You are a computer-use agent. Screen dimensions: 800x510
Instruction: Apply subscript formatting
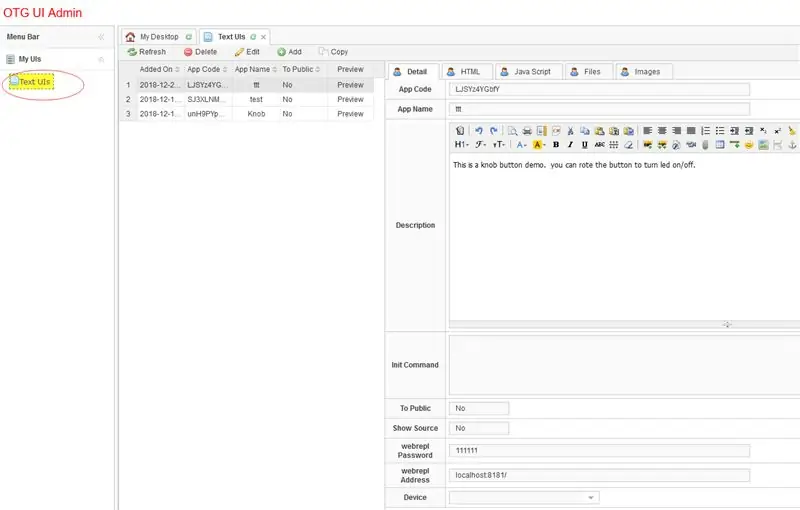pyautogui.click(x=763, y=131)
